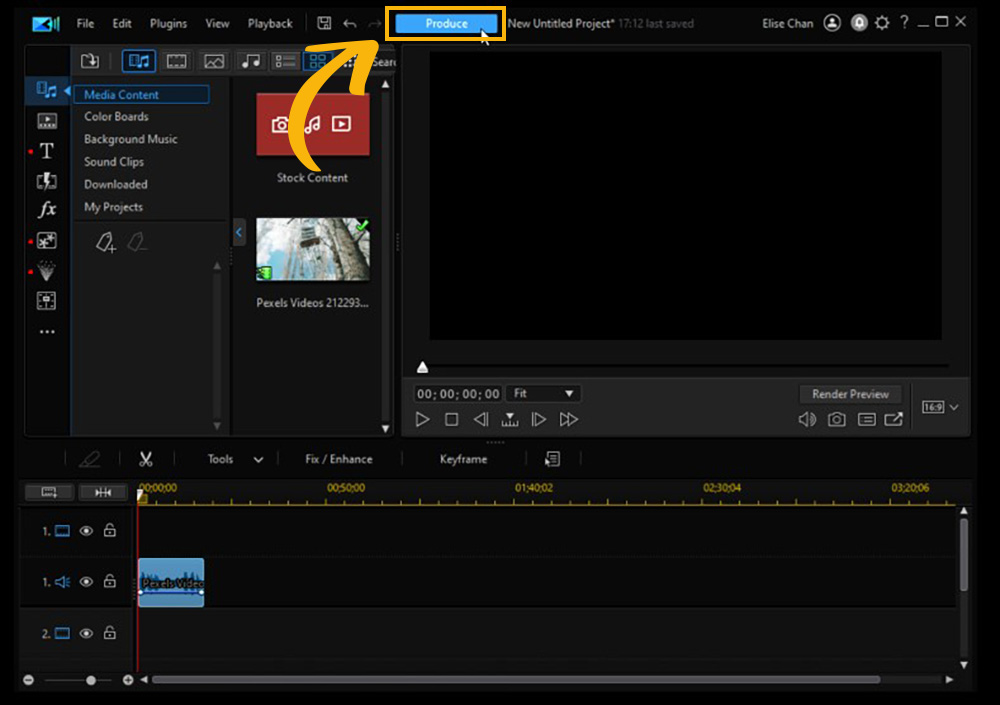Select the Transition Room icon
1000x705 pixels.
(x=46, y=181)
